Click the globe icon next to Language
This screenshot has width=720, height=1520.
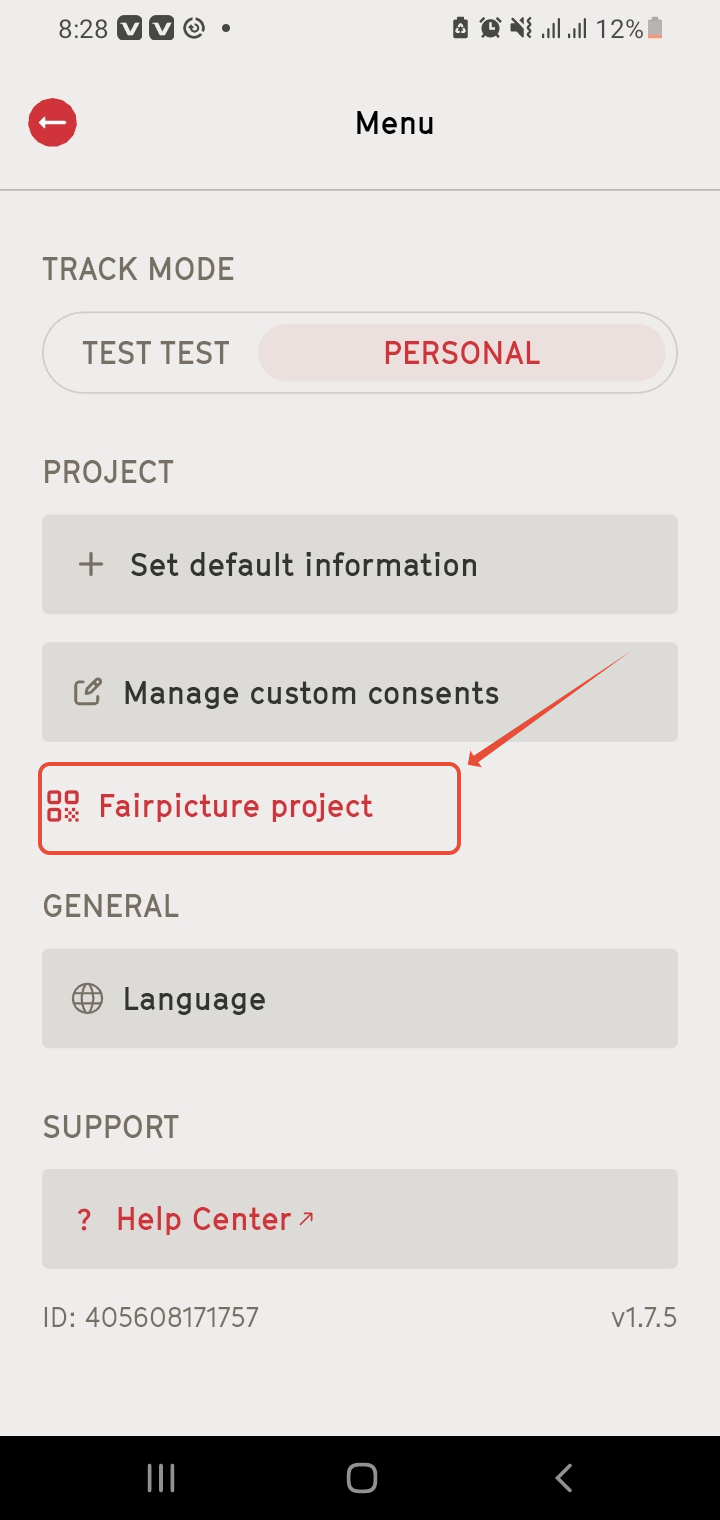click(x=88, y=998)
